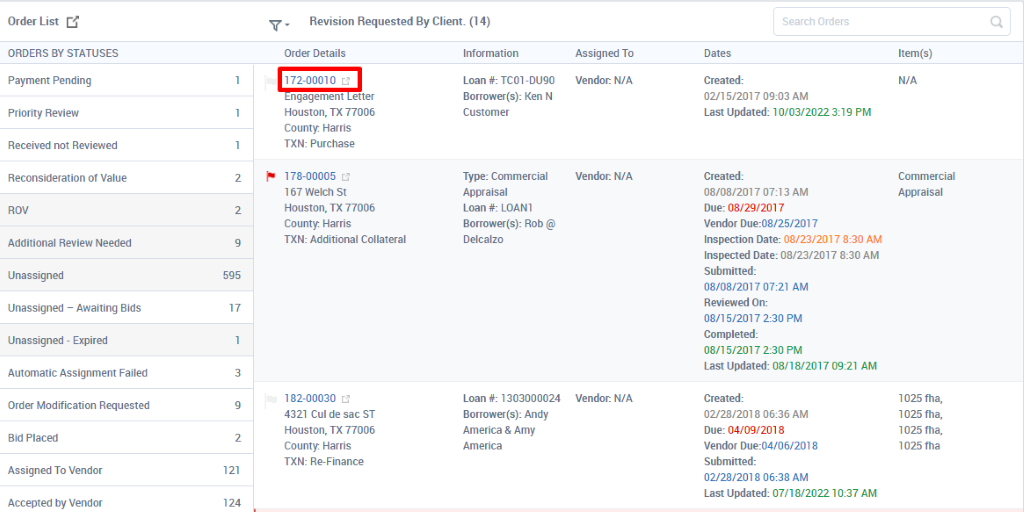Click due date 04/09/2018

pyautogui.click(x=754, y=430)
